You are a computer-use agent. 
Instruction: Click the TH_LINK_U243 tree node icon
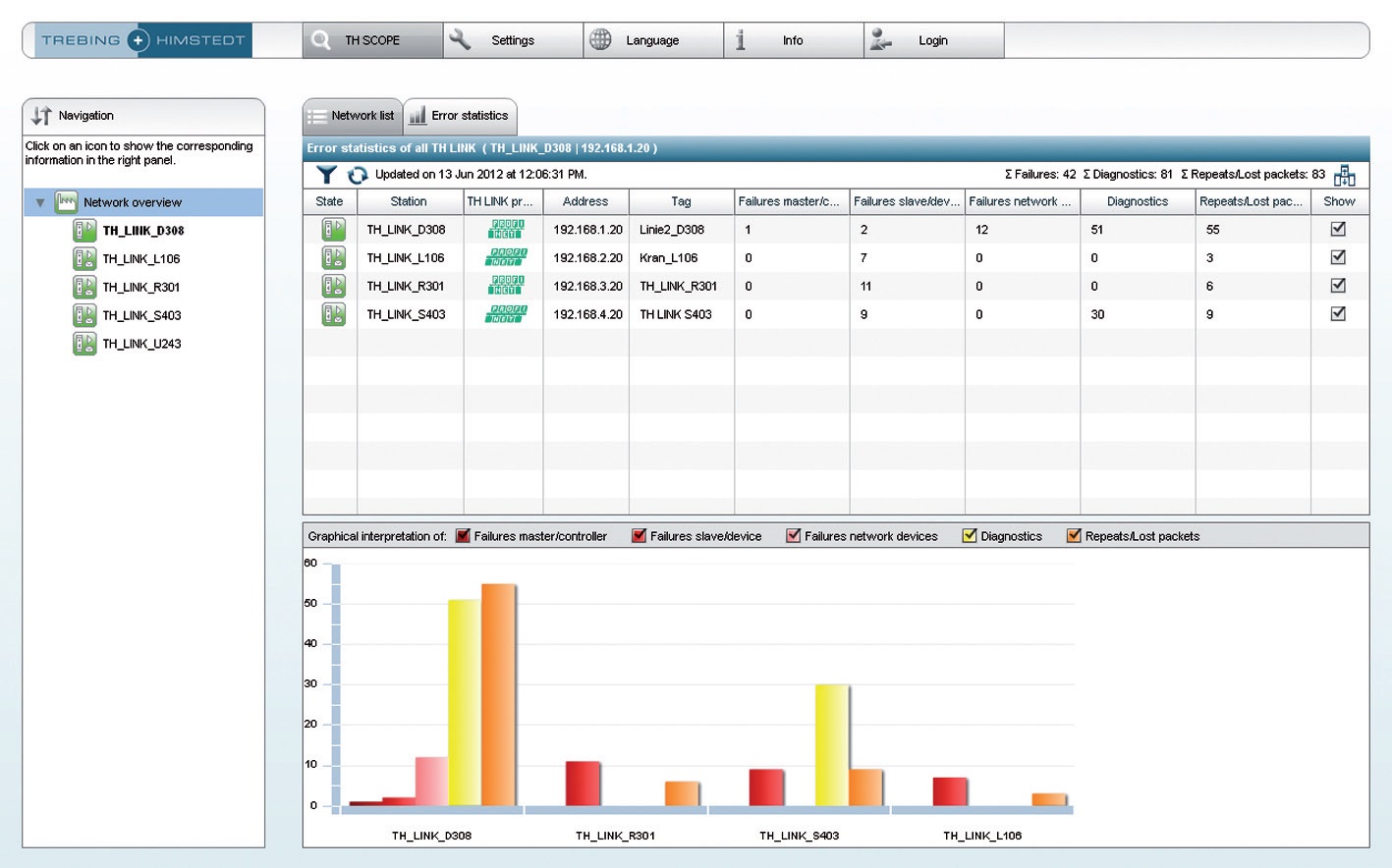click(84, 344)
